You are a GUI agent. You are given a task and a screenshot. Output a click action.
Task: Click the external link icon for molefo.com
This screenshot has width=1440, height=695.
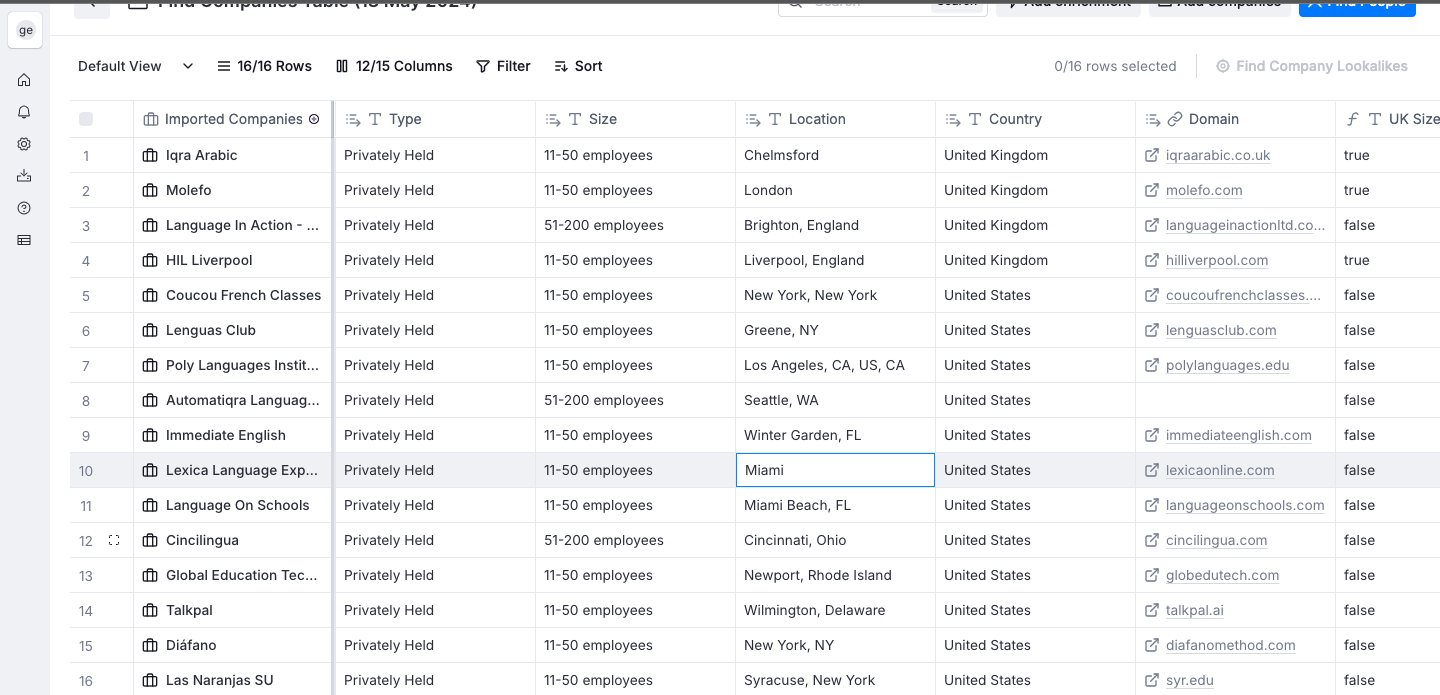click(1152, 190)
